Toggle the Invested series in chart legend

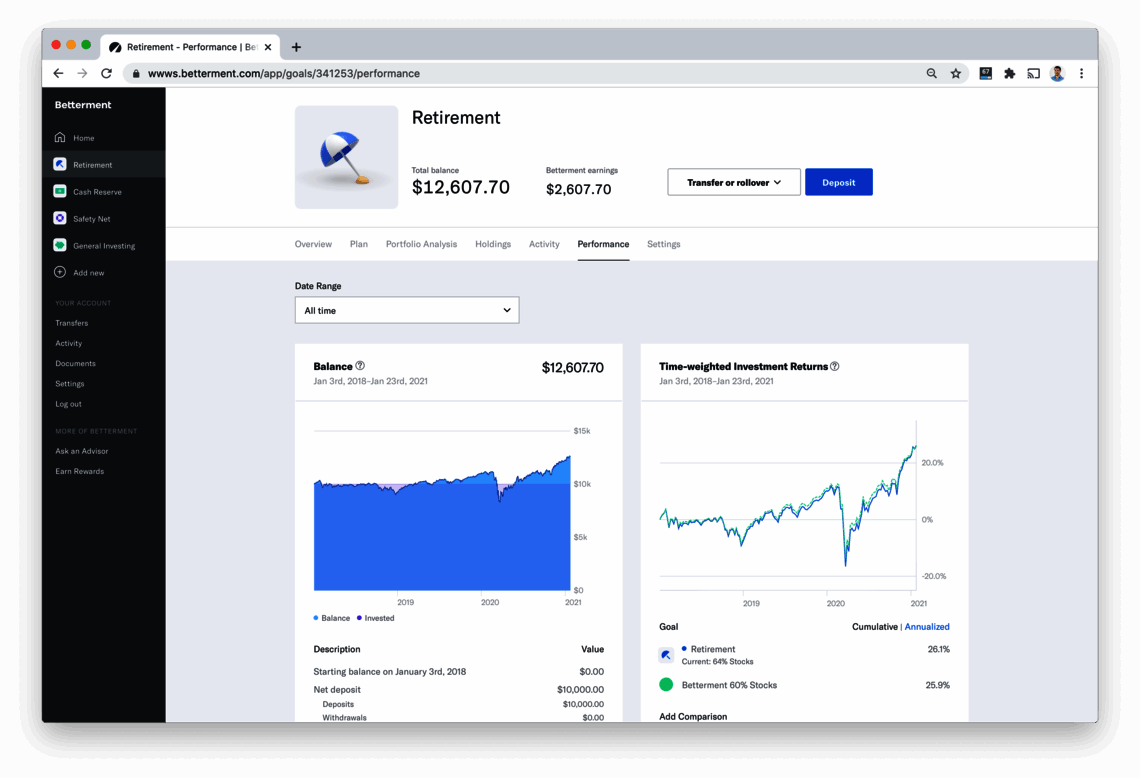(x=375, y=618)
